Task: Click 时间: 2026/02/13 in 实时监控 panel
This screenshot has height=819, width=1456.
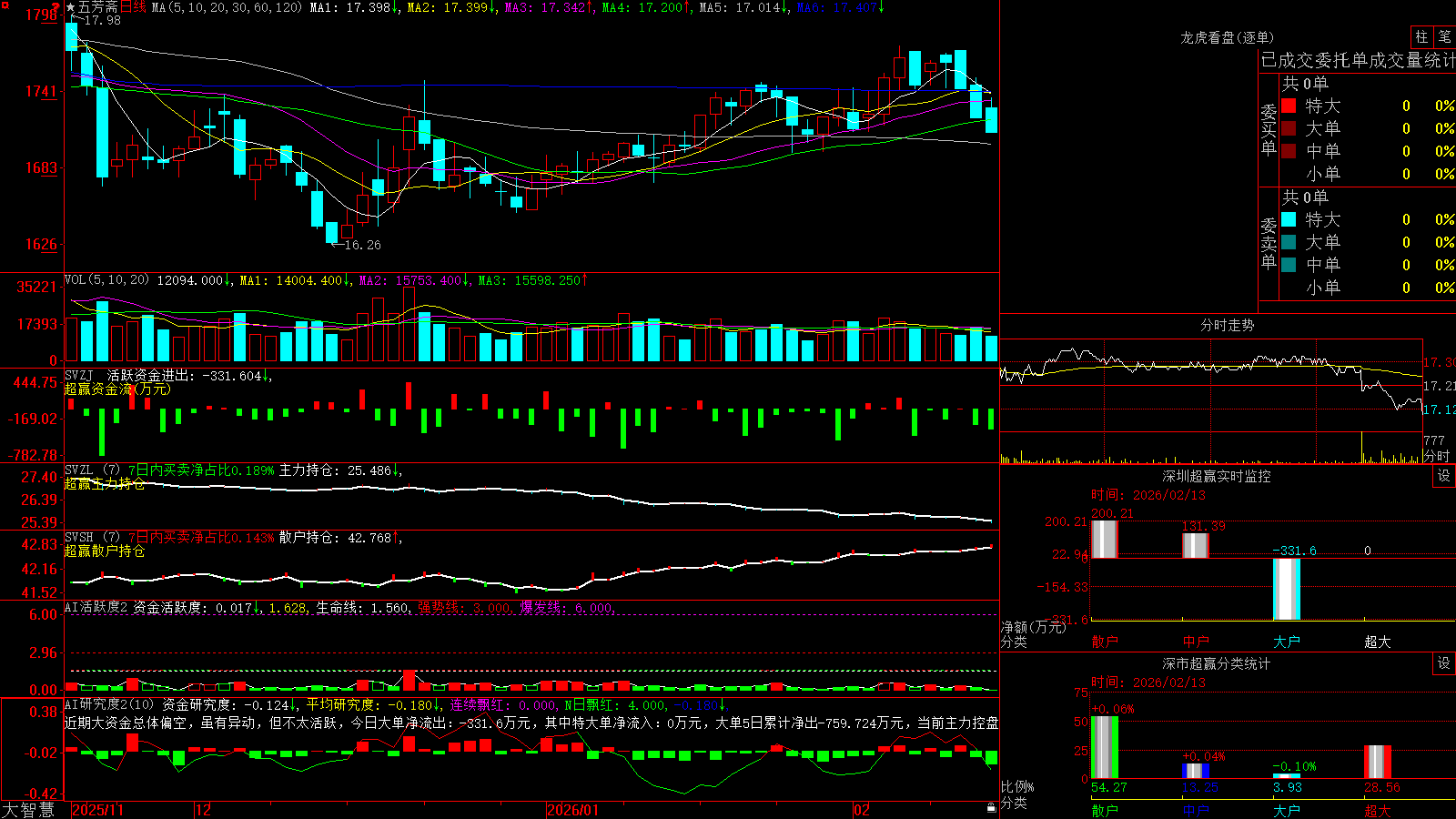Action: (1148, 495)
